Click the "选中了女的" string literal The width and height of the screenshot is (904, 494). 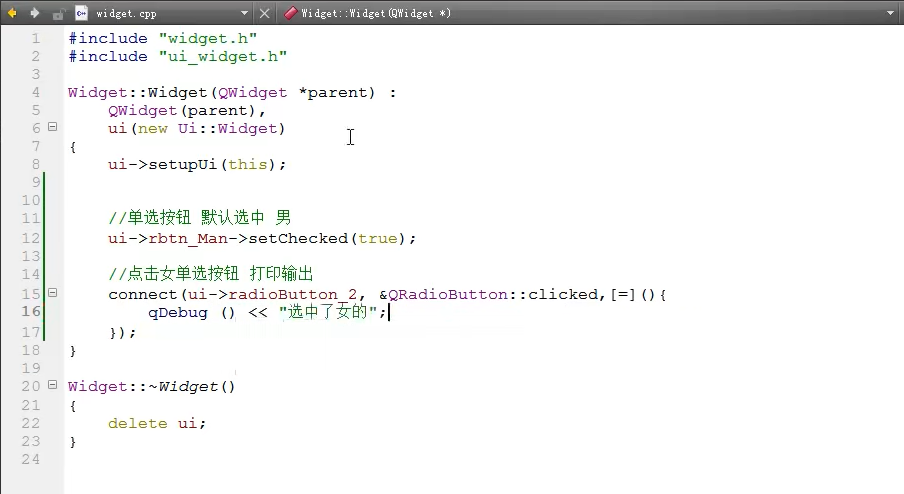pos(327,312)
